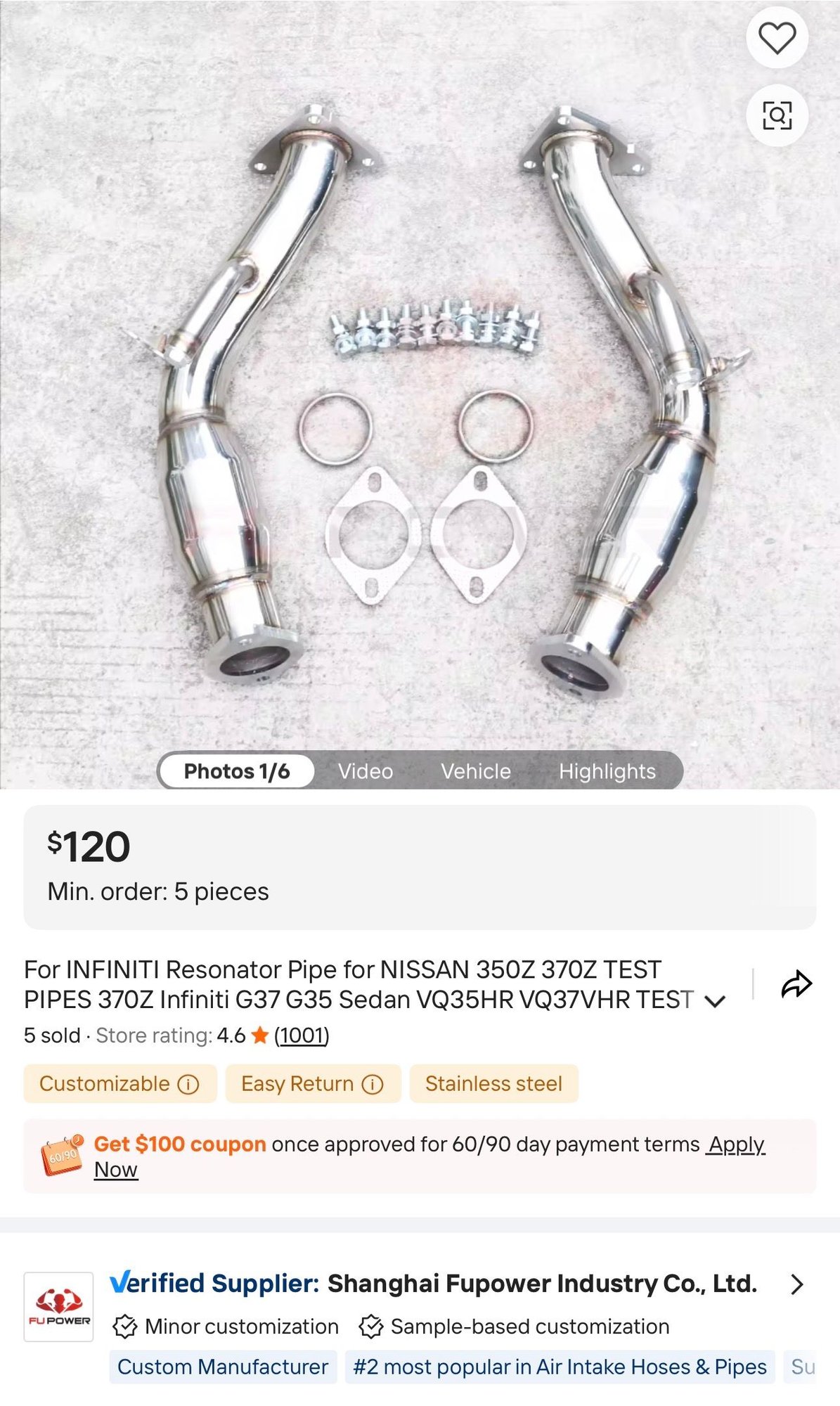Click the Apply Now coupon link
This screenshot has height=1406, width=840.
point(429,1157)
